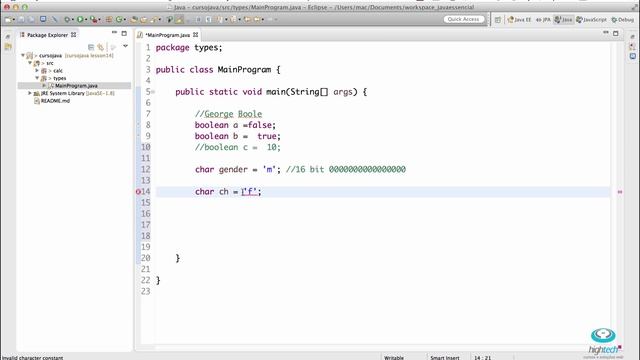The height and width of the screenshot is (360, 640).
Task: Minimize the editor area
Action: point(606,32)
